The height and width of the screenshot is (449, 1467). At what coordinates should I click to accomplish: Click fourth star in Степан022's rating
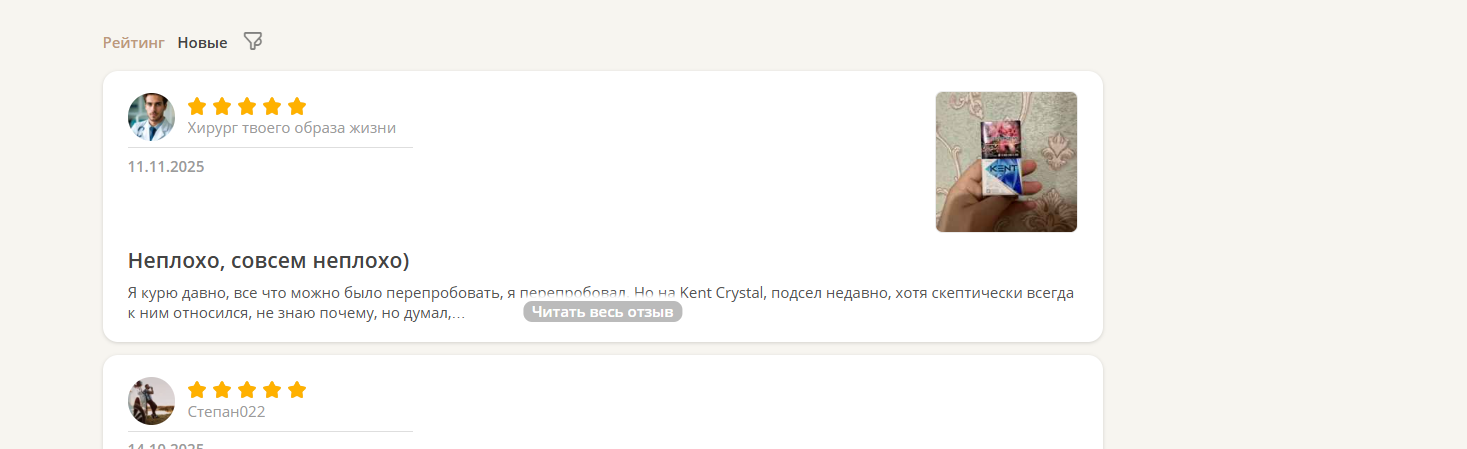point(272,390)
